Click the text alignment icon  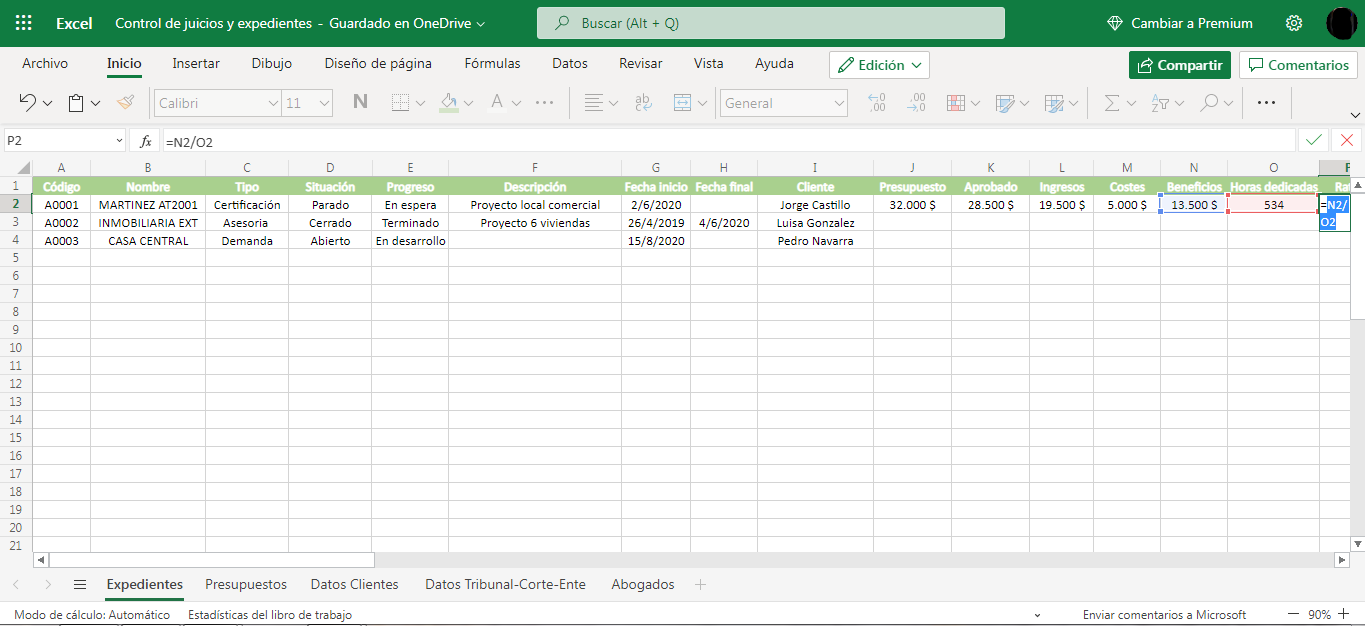(594, 102)
